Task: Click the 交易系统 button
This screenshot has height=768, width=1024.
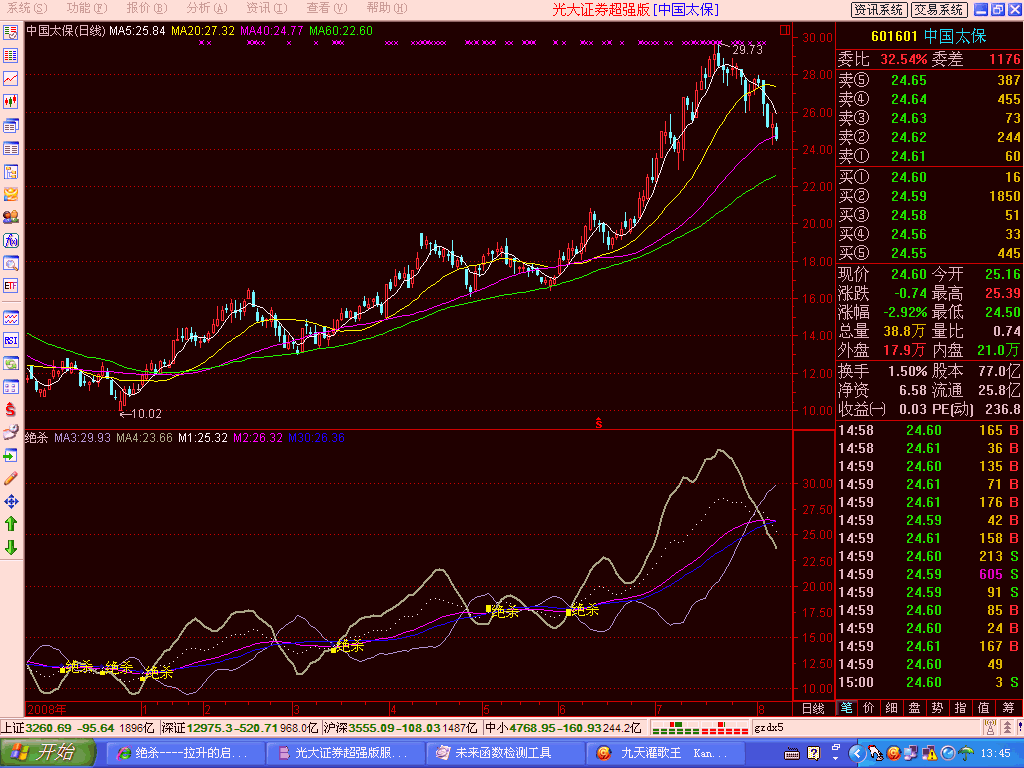Action: coord(938,10)
